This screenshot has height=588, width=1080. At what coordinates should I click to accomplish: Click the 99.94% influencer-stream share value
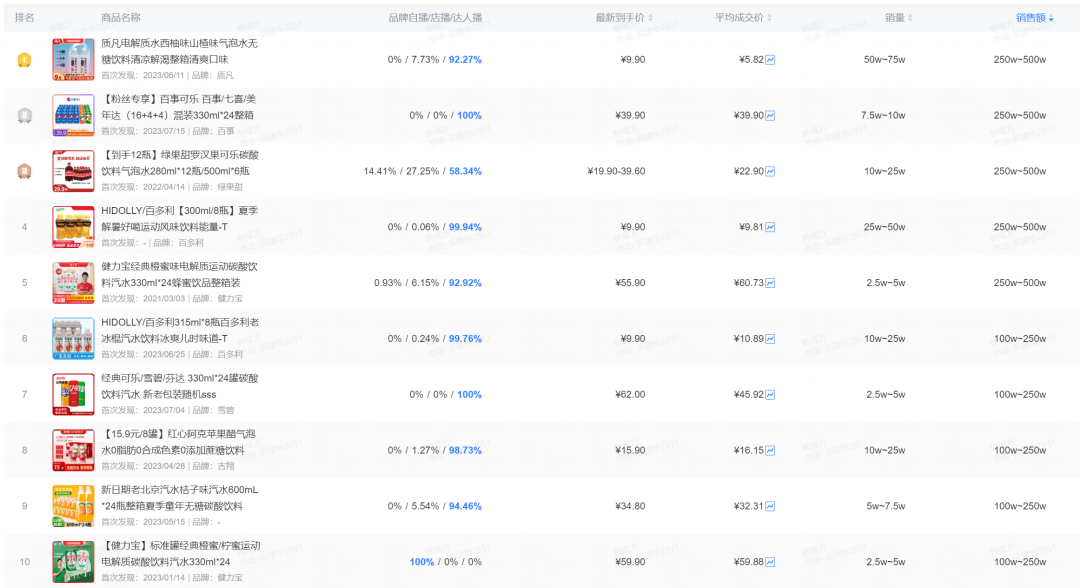tap(465, 227)
